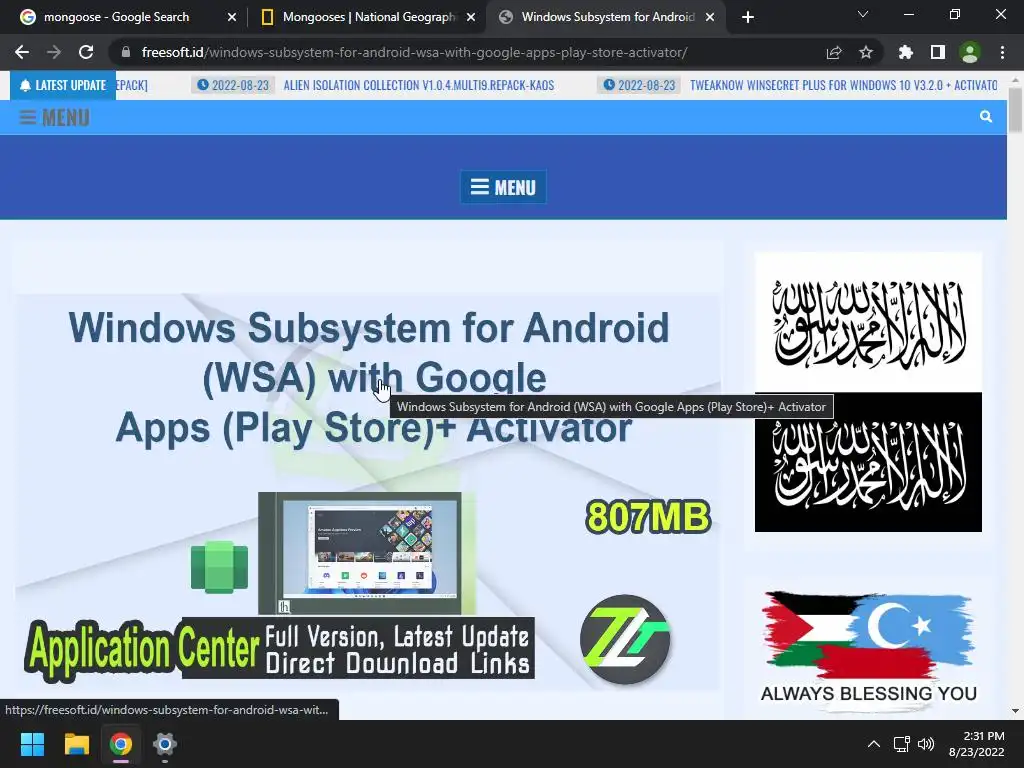The height and width of the screenshot is (768, 1024).
Task: Close the mongoose Google Search tab
Action: tap(232, 17)
